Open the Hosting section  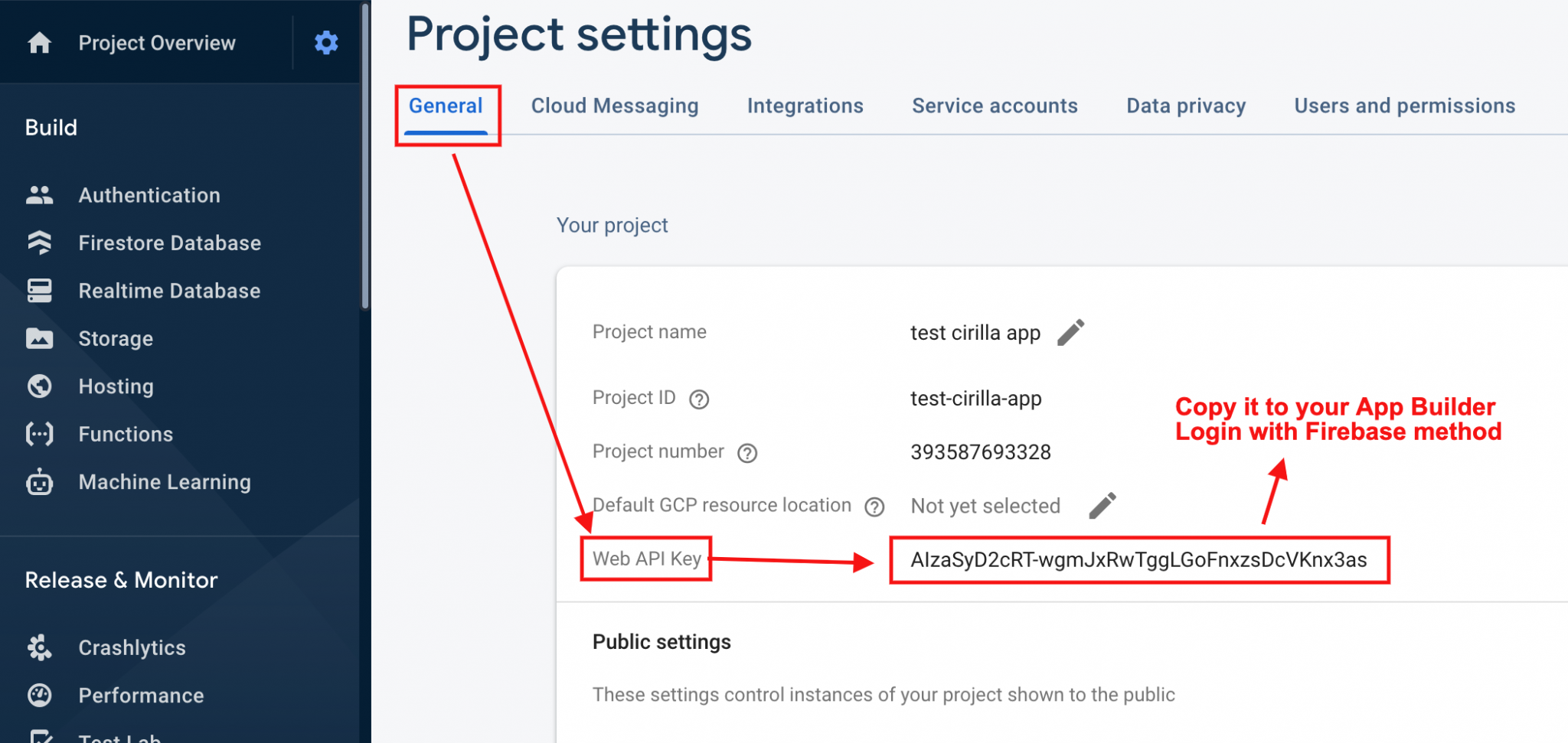[x=116, y=386]
